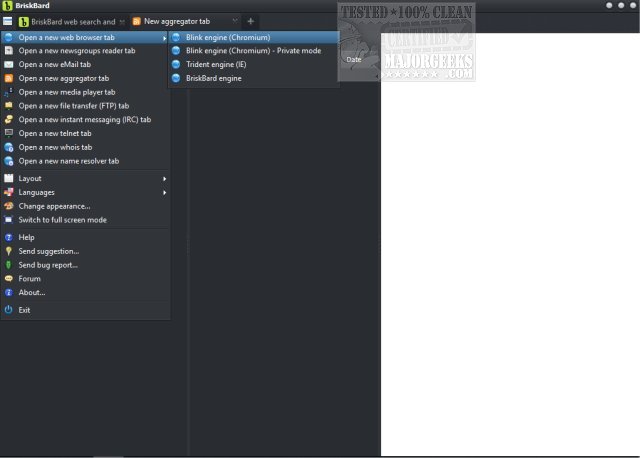Image resolution: width=640 pixels, height=458 pixels.
Task: Click the newsgroups reader icon in menu
Action: (x=9, y=51)
